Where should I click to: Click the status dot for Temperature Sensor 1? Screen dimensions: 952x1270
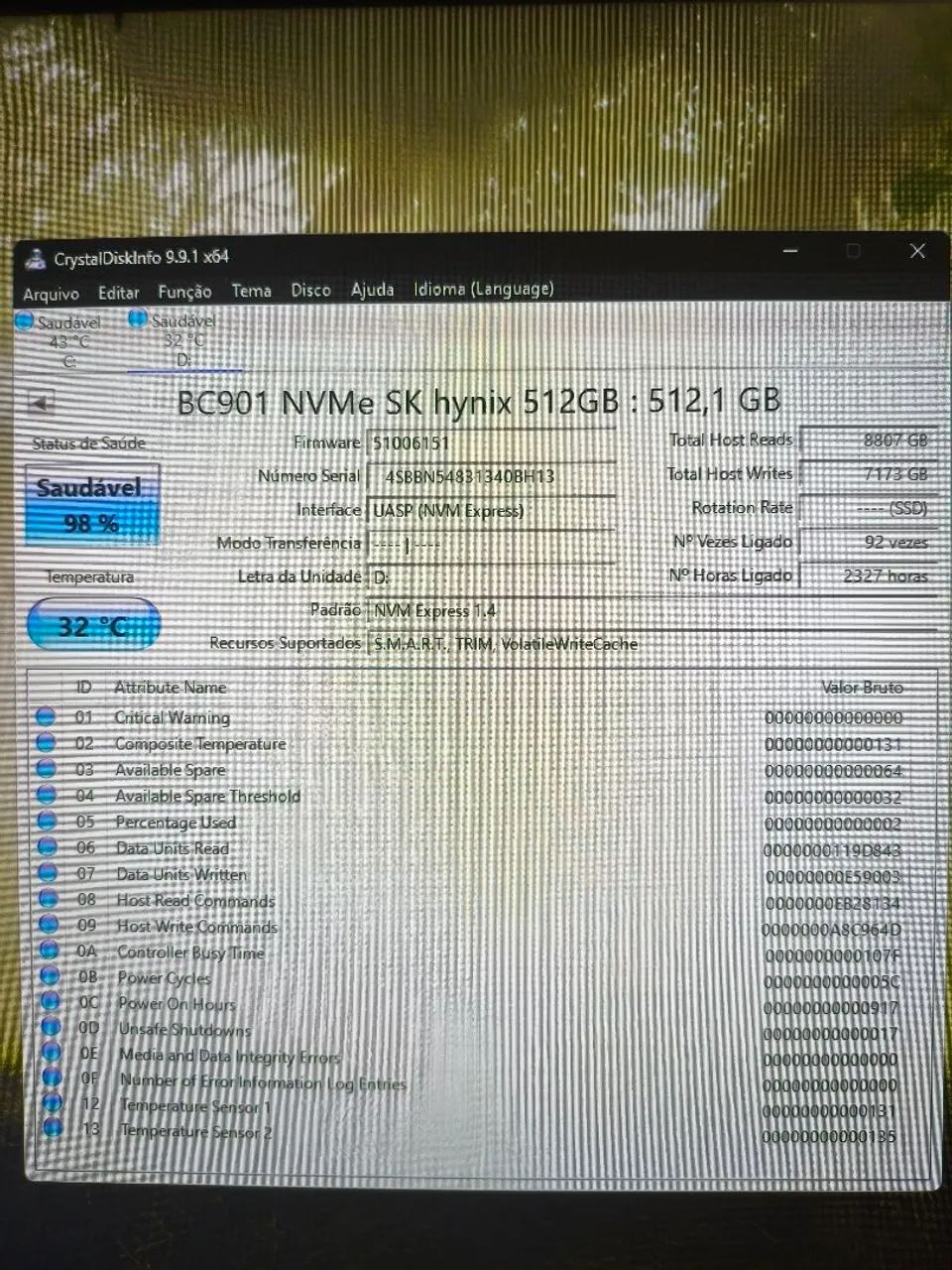tap(53, 1102)
